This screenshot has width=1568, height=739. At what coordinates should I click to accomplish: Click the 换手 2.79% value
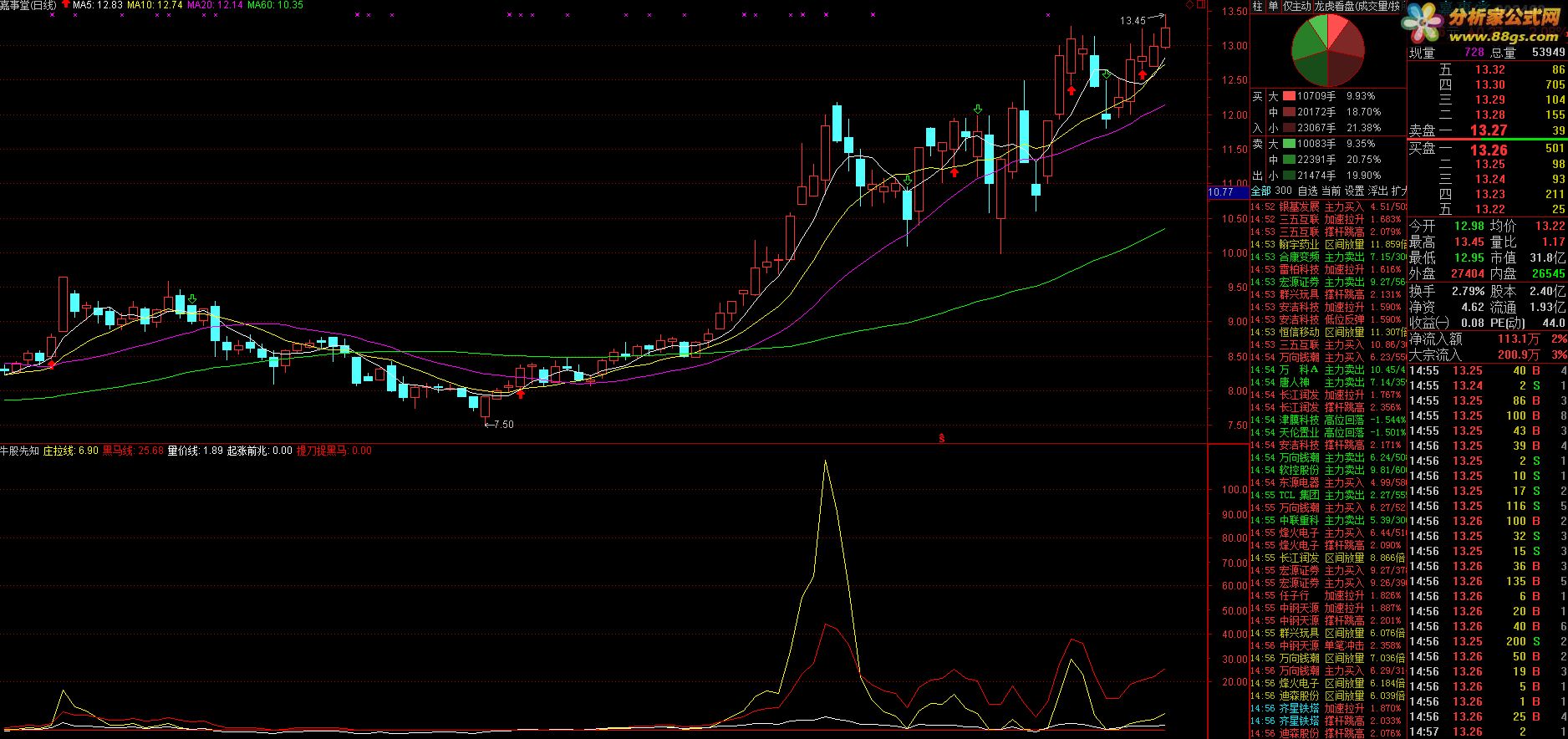pos(1468,291)
